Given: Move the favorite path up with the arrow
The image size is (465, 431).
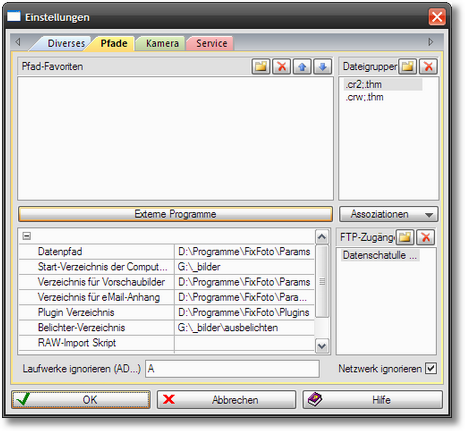Looking at the screenshot, I should [x=302, y=66].
